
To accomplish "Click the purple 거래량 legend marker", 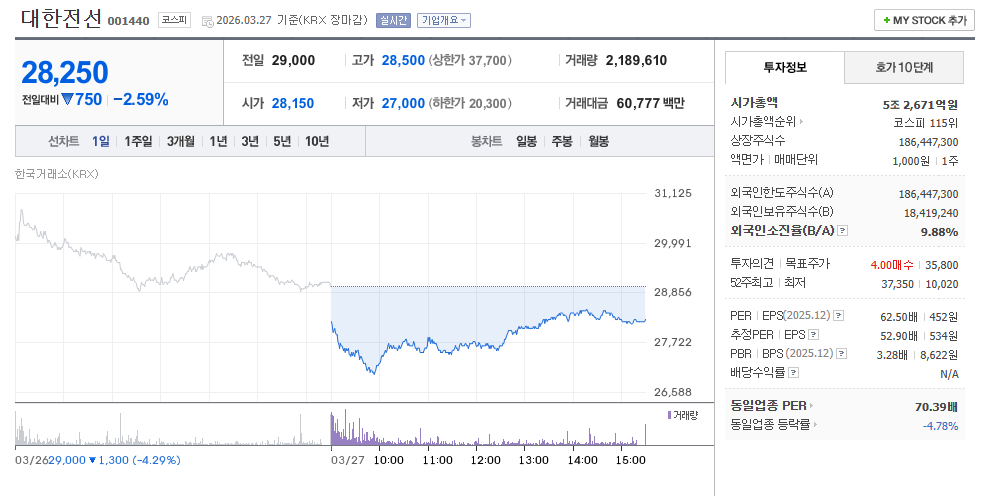I will pos(669,415).
